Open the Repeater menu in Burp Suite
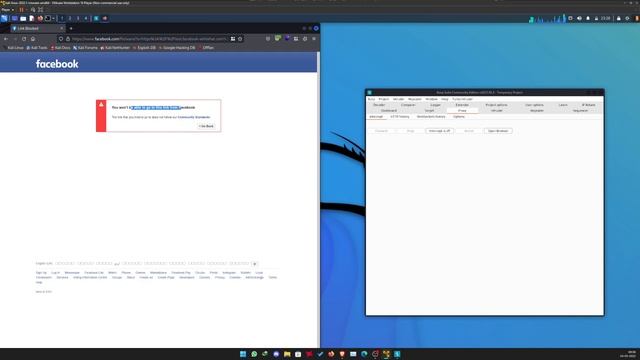This screenshot has height=360, width=640. coord(415,99)
